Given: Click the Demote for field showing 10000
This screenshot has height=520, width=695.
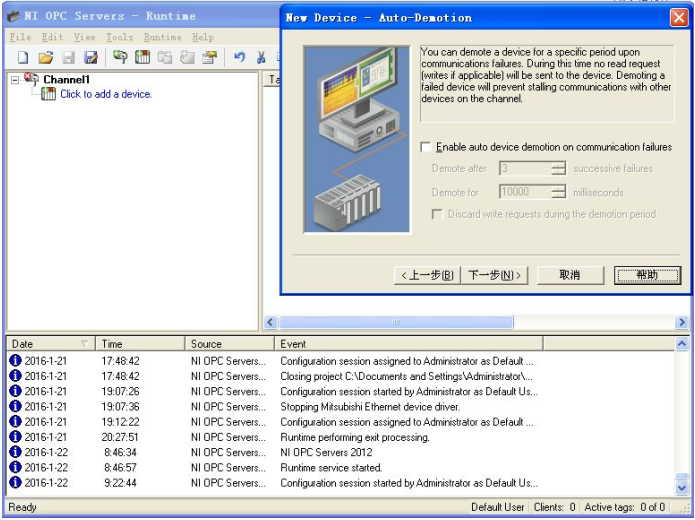Looking at the screenshot, I should tap(526, 192).
